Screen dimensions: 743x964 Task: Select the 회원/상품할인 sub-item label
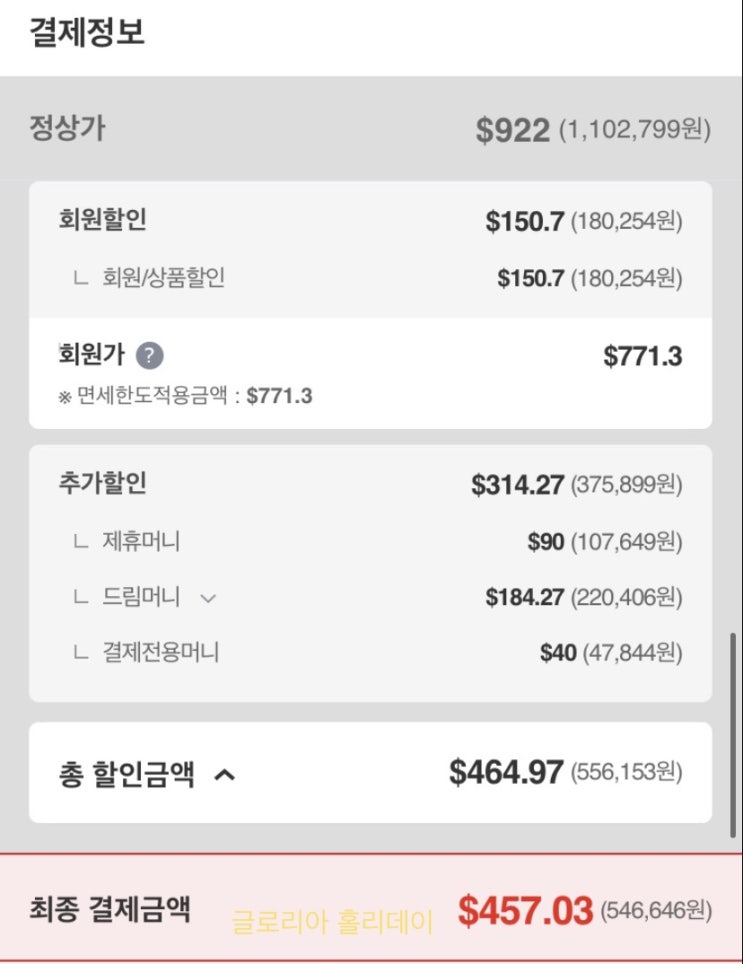click(x=163, y=278)
